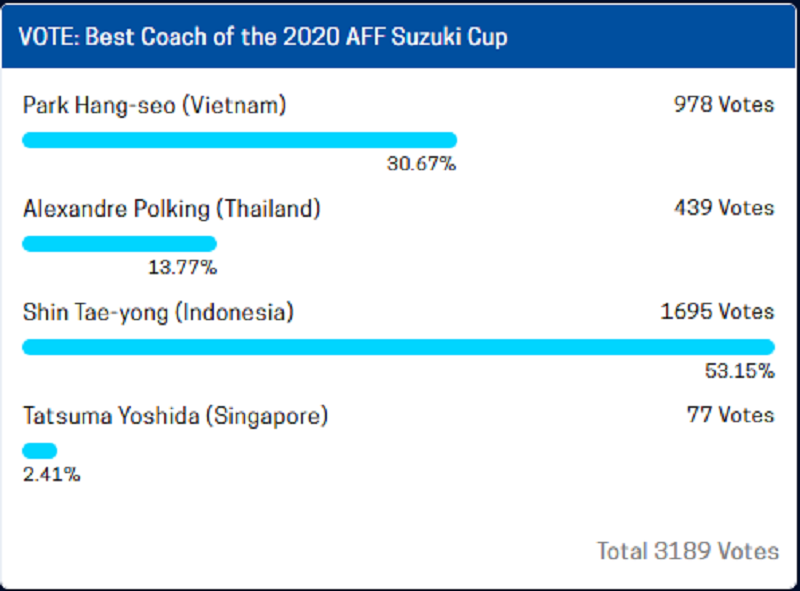Click the 77 Votes count
This screenshot has height=591, width=800.
pos(731,415)
